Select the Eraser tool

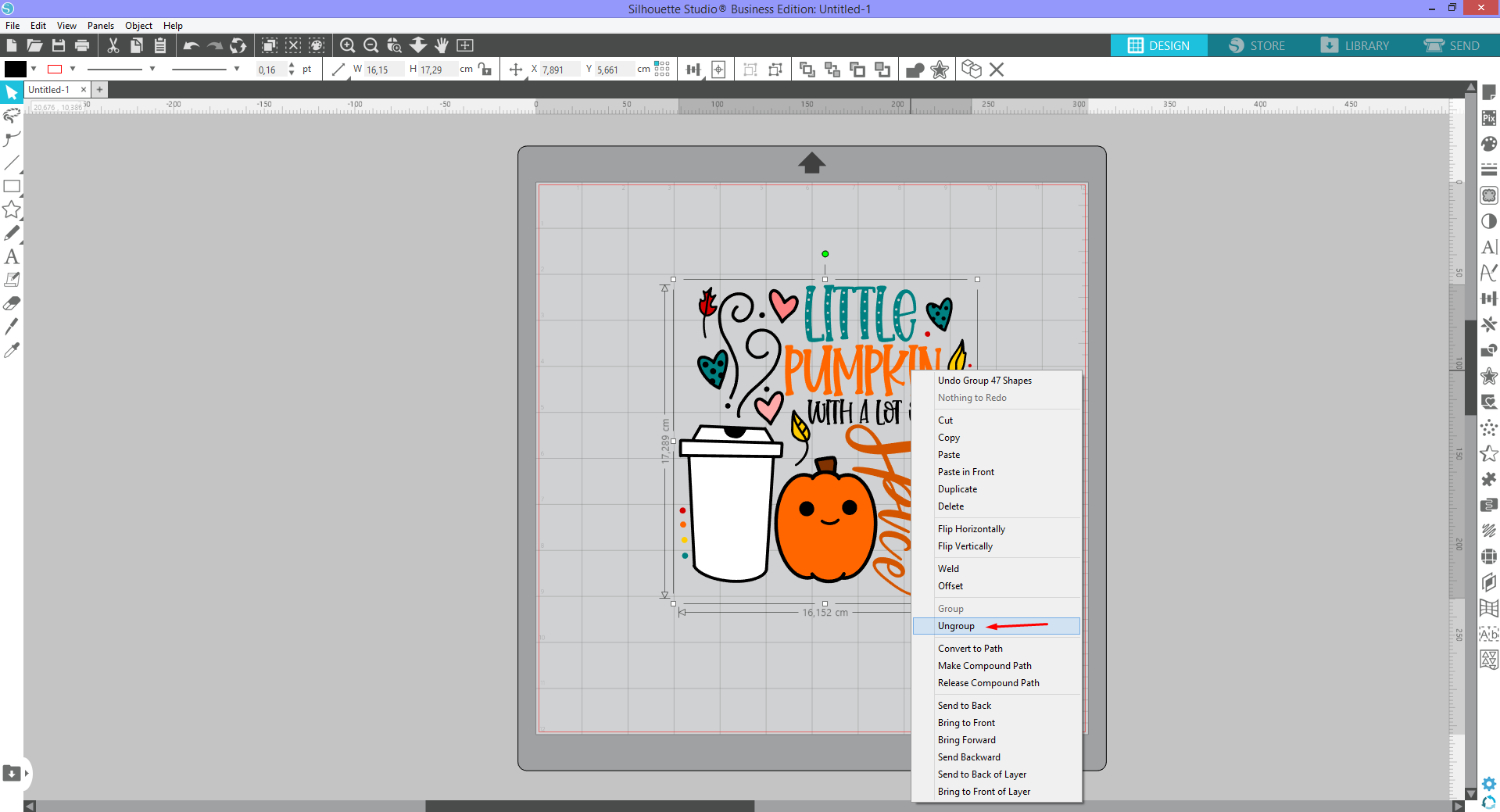click(x=11, y=303)
